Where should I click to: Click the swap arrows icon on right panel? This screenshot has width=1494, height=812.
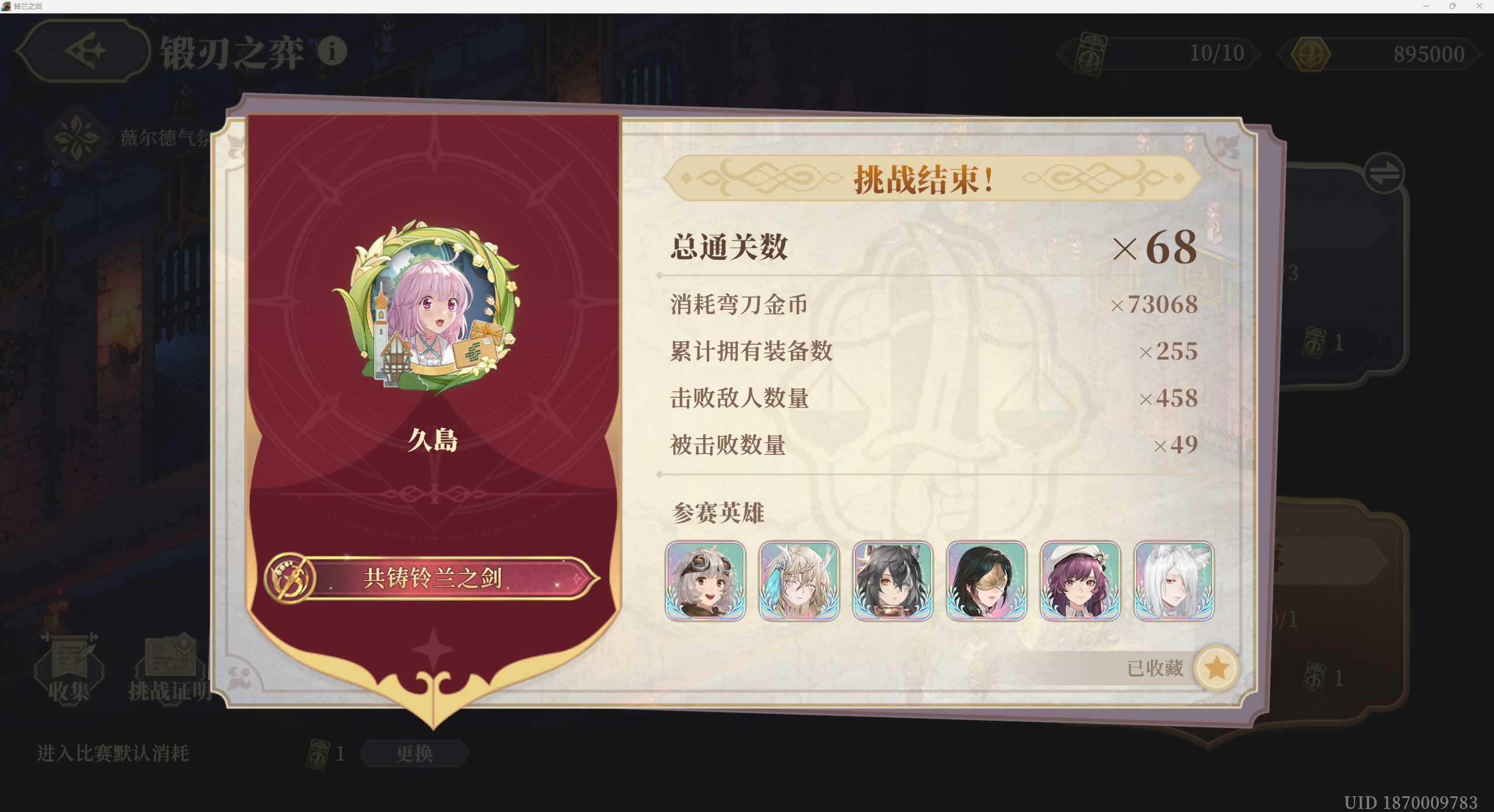pos(1384,173)
